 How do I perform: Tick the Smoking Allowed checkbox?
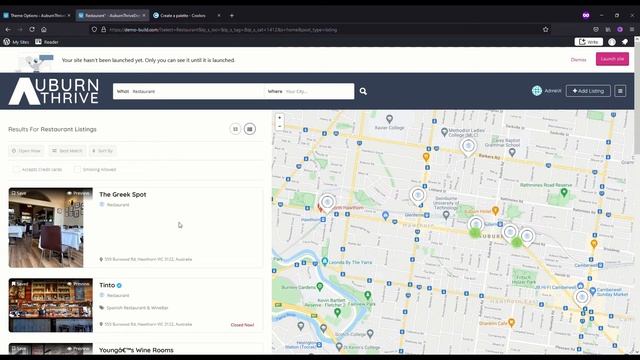pyautogui.click(x=77, y=169)
